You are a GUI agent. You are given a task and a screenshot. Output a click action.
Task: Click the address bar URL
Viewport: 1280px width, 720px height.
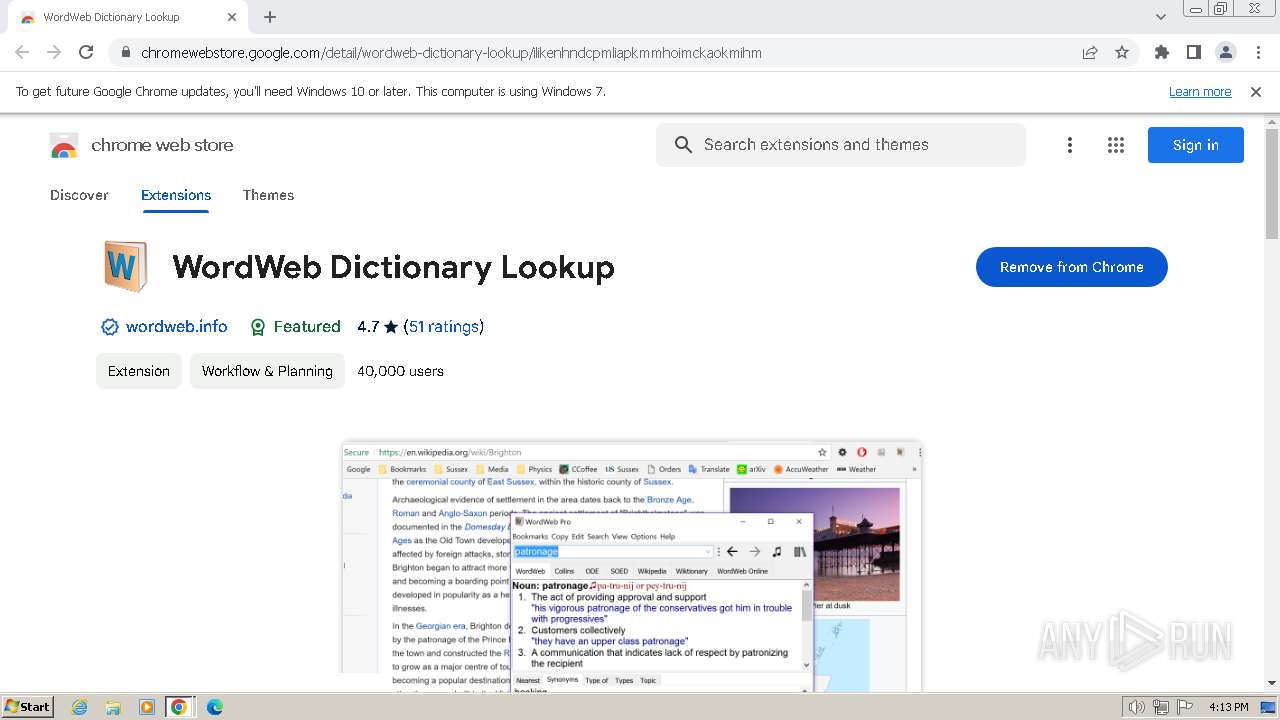(451, 53)
